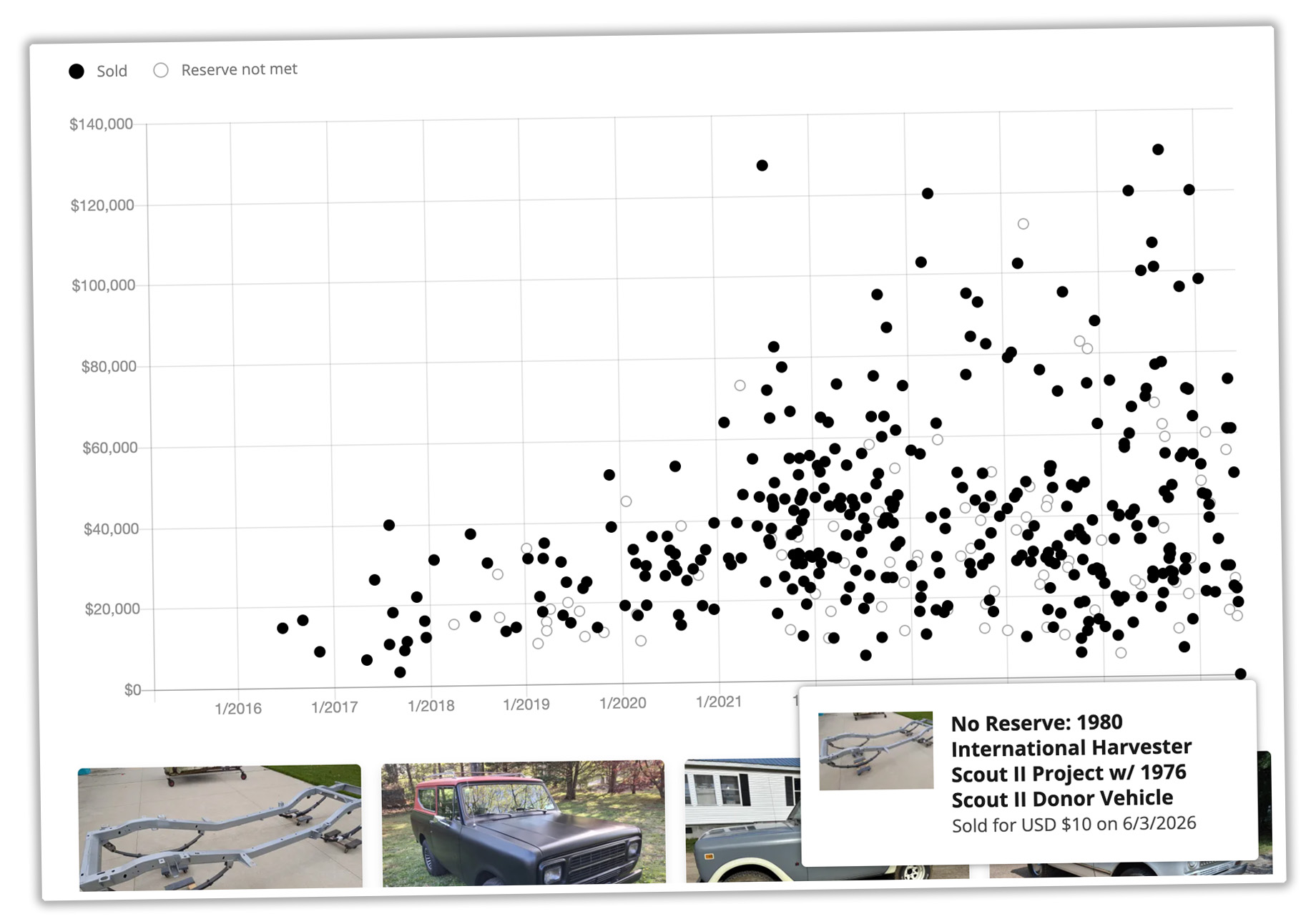Select the sold point near $130,000 in 2021
1311x924 pixels.
coord(762,165)
